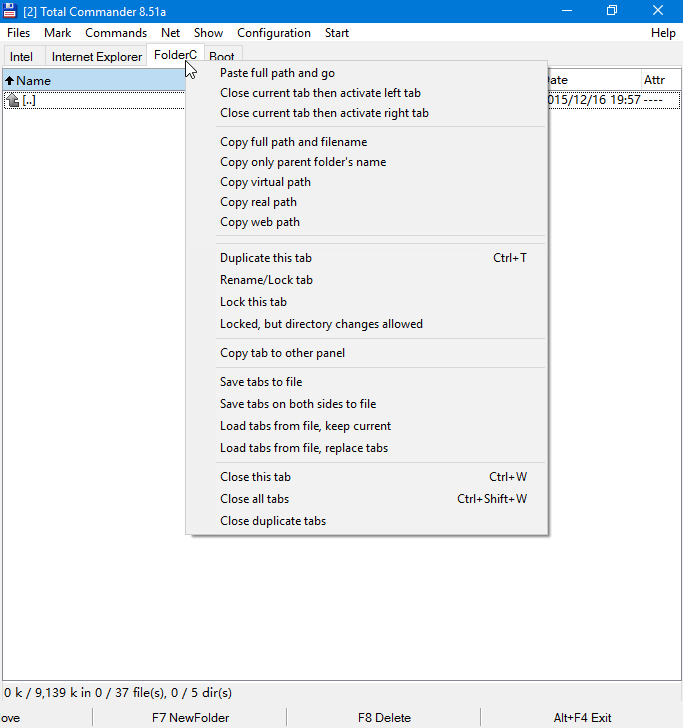The height and width of the screenshot is (728, 683).
Task: Choose Save tabs to file
Action: point(367,382)
